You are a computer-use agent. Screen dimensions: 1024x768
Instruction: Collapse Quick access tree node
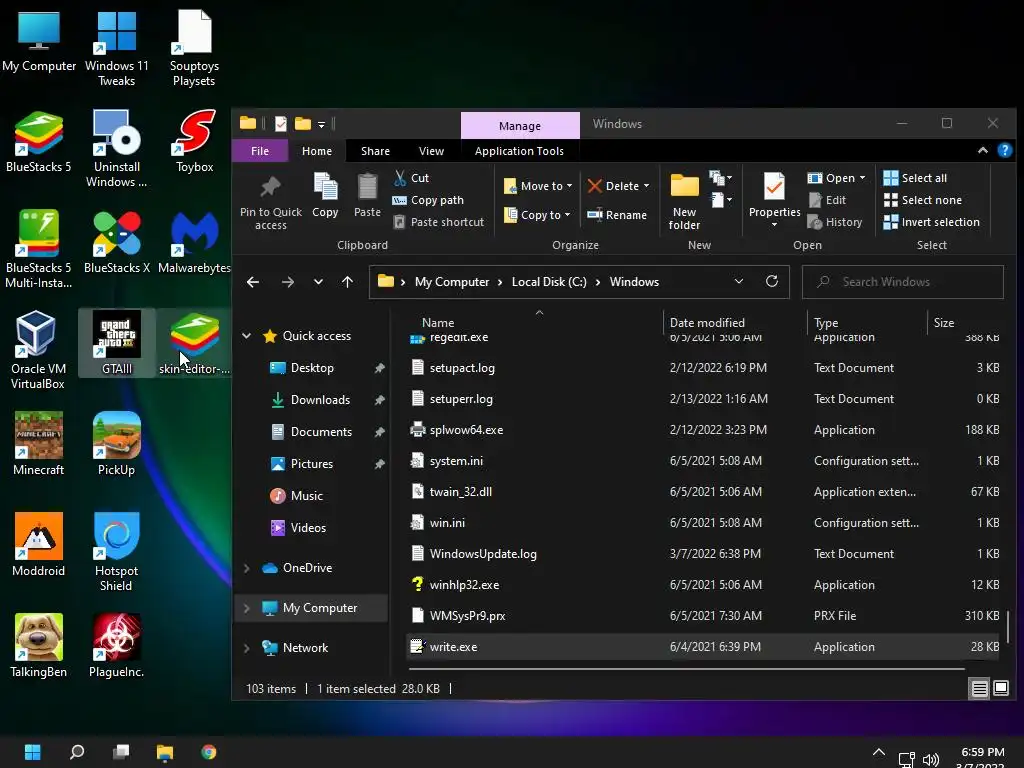tap(246, 336)
